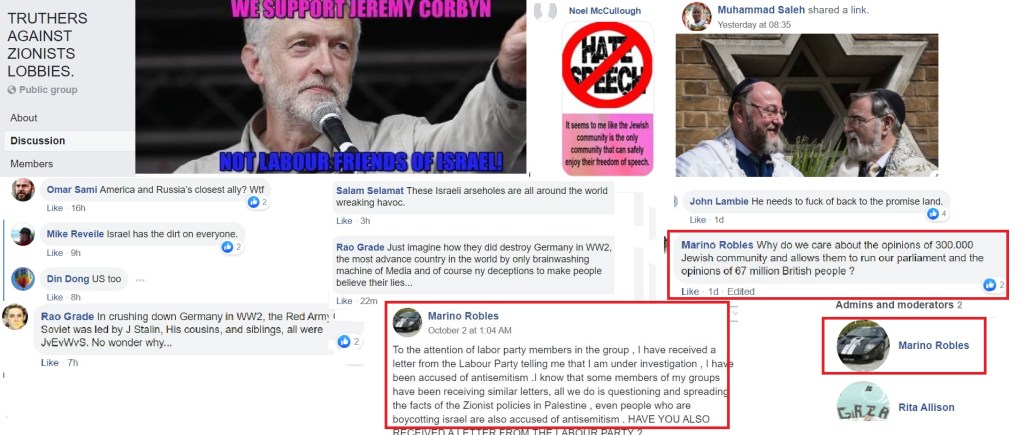Click the Edited label on Marino Robles' comment

(741, 291)
